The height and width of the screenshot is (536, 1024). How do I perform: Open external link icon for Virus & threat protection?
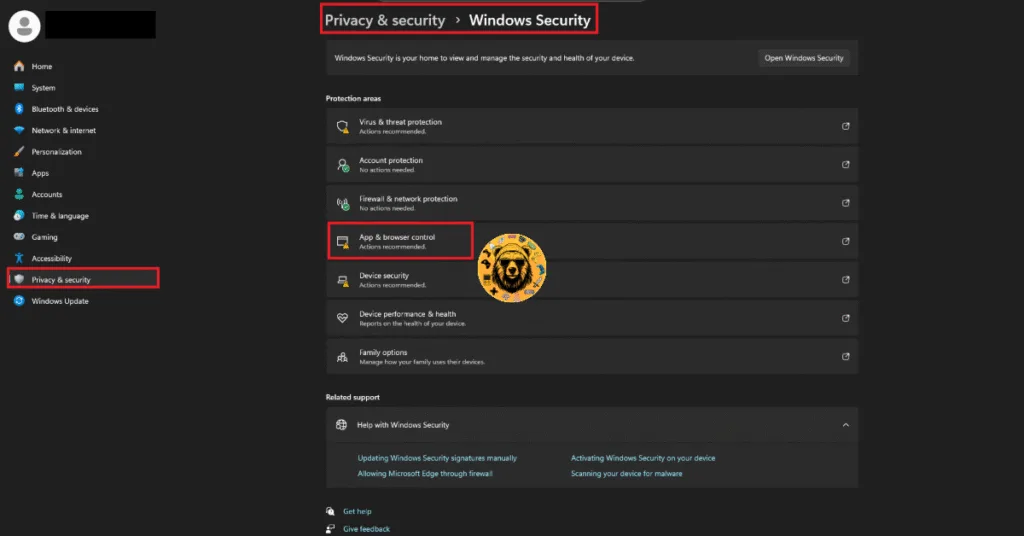point(846,126)
